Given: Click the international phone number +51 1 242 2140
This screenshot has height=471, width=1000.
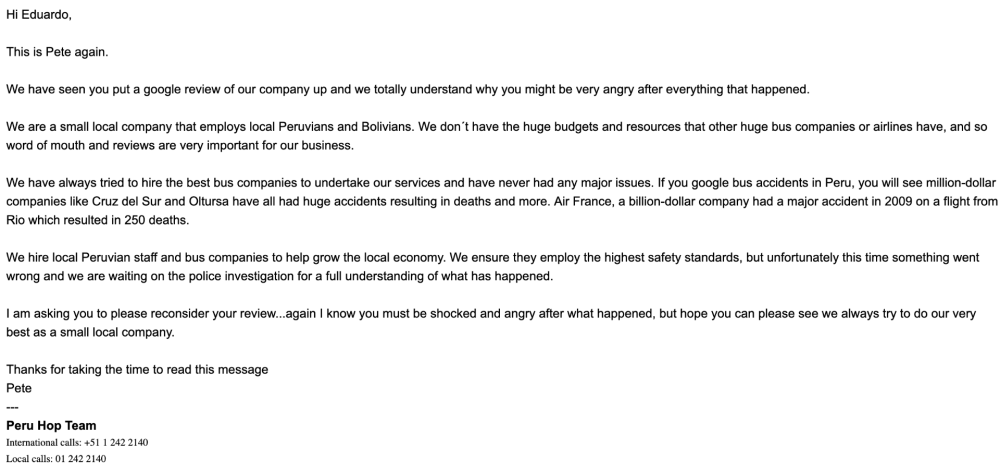Looking at the screenshot, I should (x=112, y=442).
